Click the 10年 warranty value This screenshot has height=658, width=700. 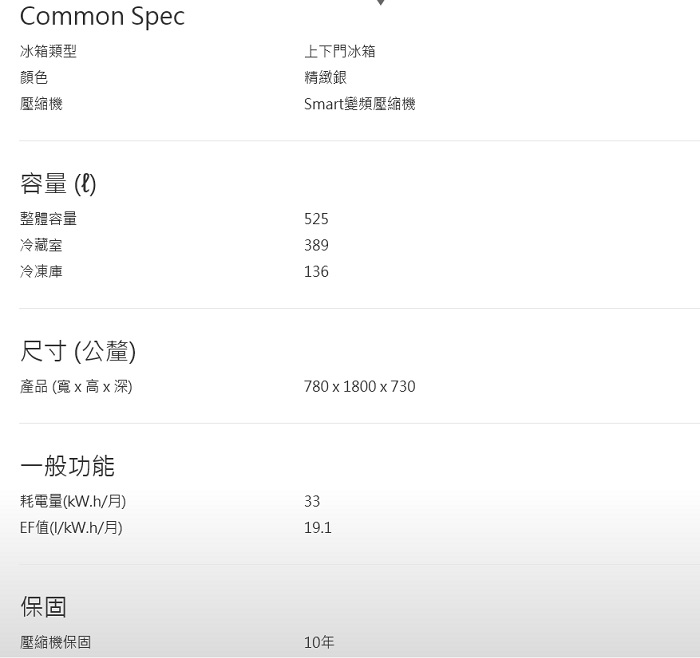click(x=319, y=642)
